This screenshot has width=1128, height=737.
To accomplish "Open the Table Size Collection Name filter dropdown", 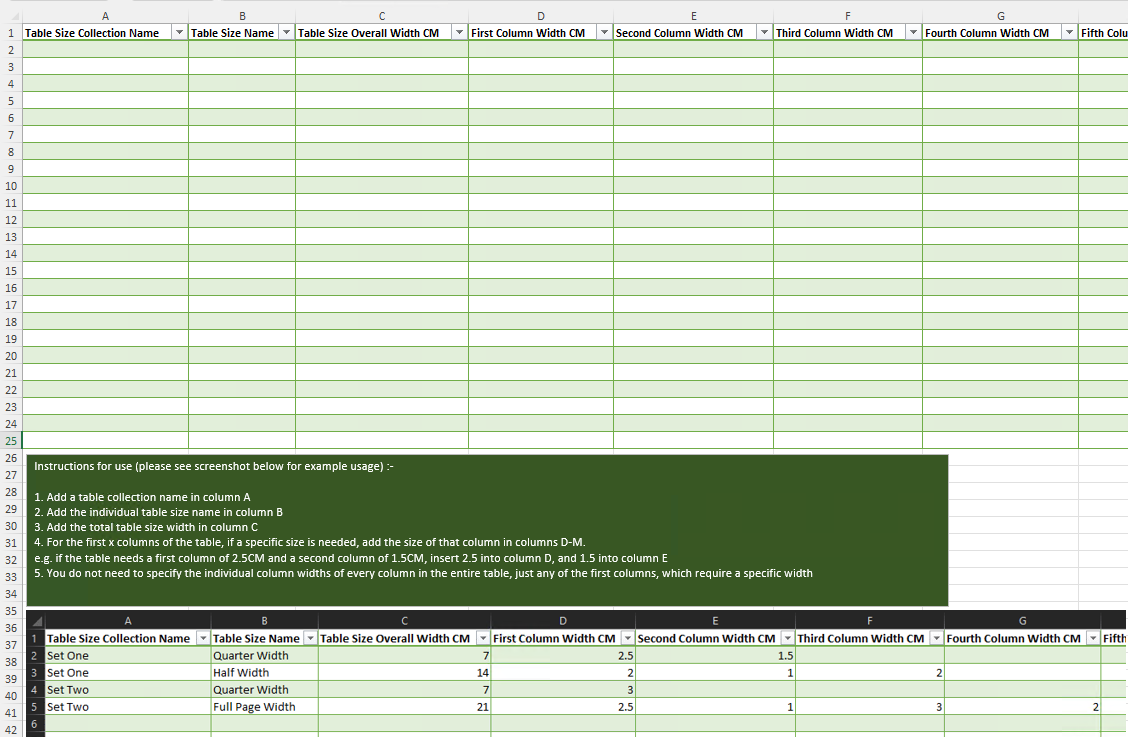I will pos(179,32).
